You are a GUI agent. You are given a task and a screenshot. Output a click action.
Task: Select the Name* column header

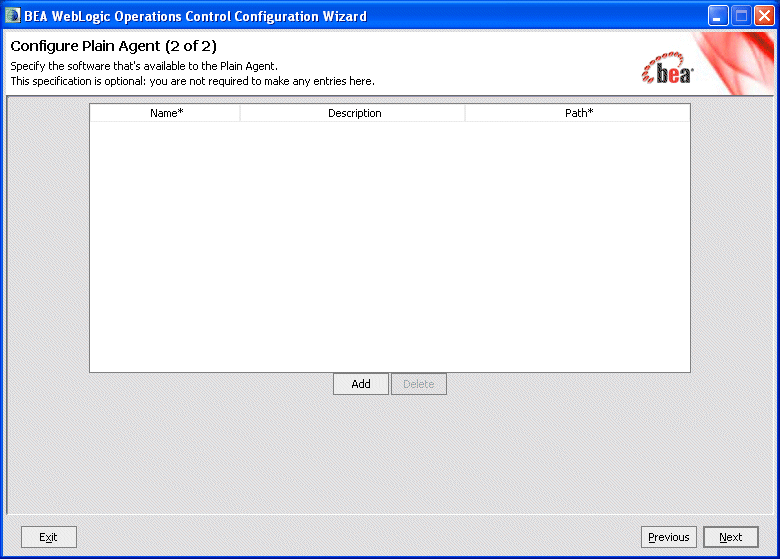pos(166,113)
